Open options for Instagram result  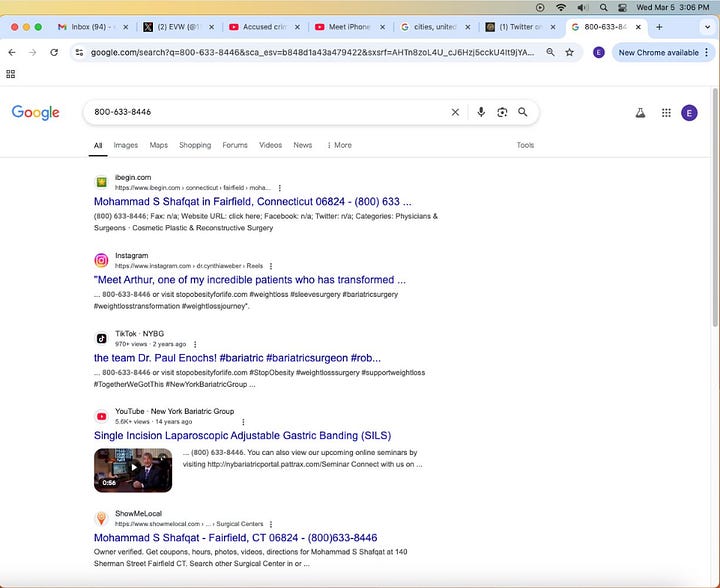(271, 266)
